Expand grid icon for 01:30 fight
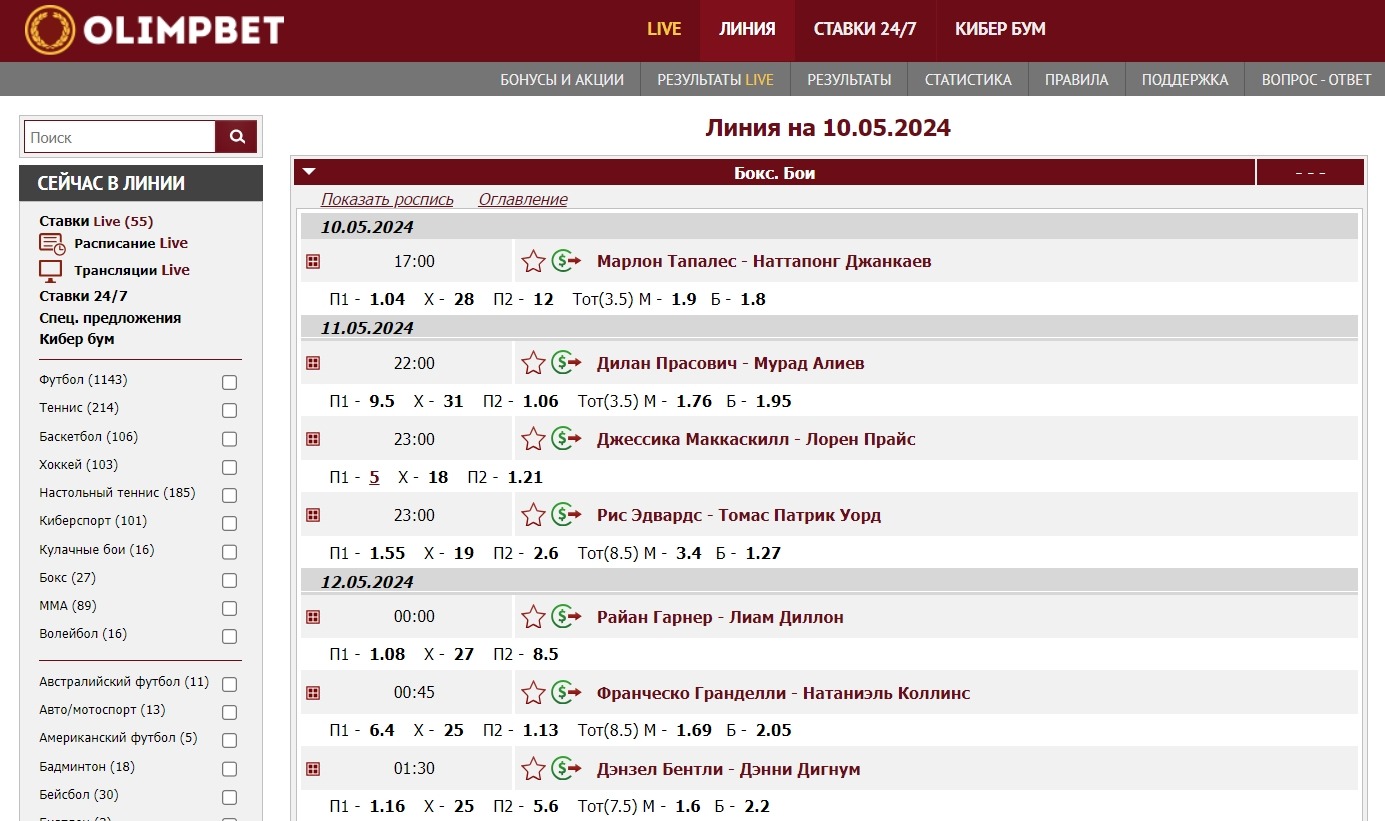 (313, 769)
